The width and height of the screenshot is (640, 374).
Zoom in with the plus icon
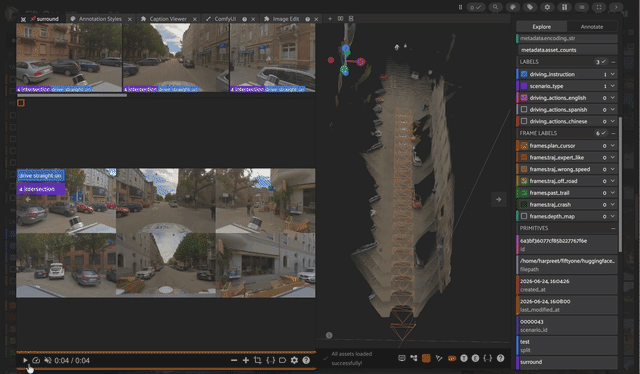tap(246, 360)
